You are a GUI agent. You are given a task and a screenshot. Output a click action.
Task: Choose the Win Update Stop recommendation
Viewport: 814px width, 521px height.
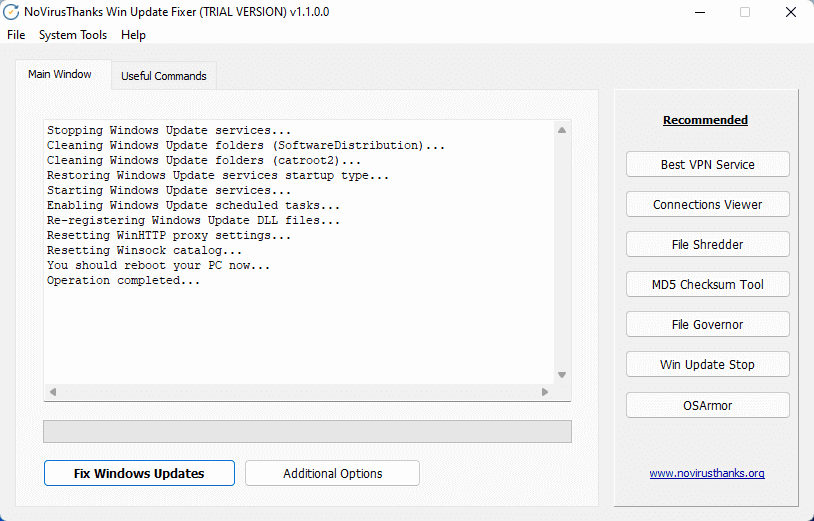(x=708, y=364)
